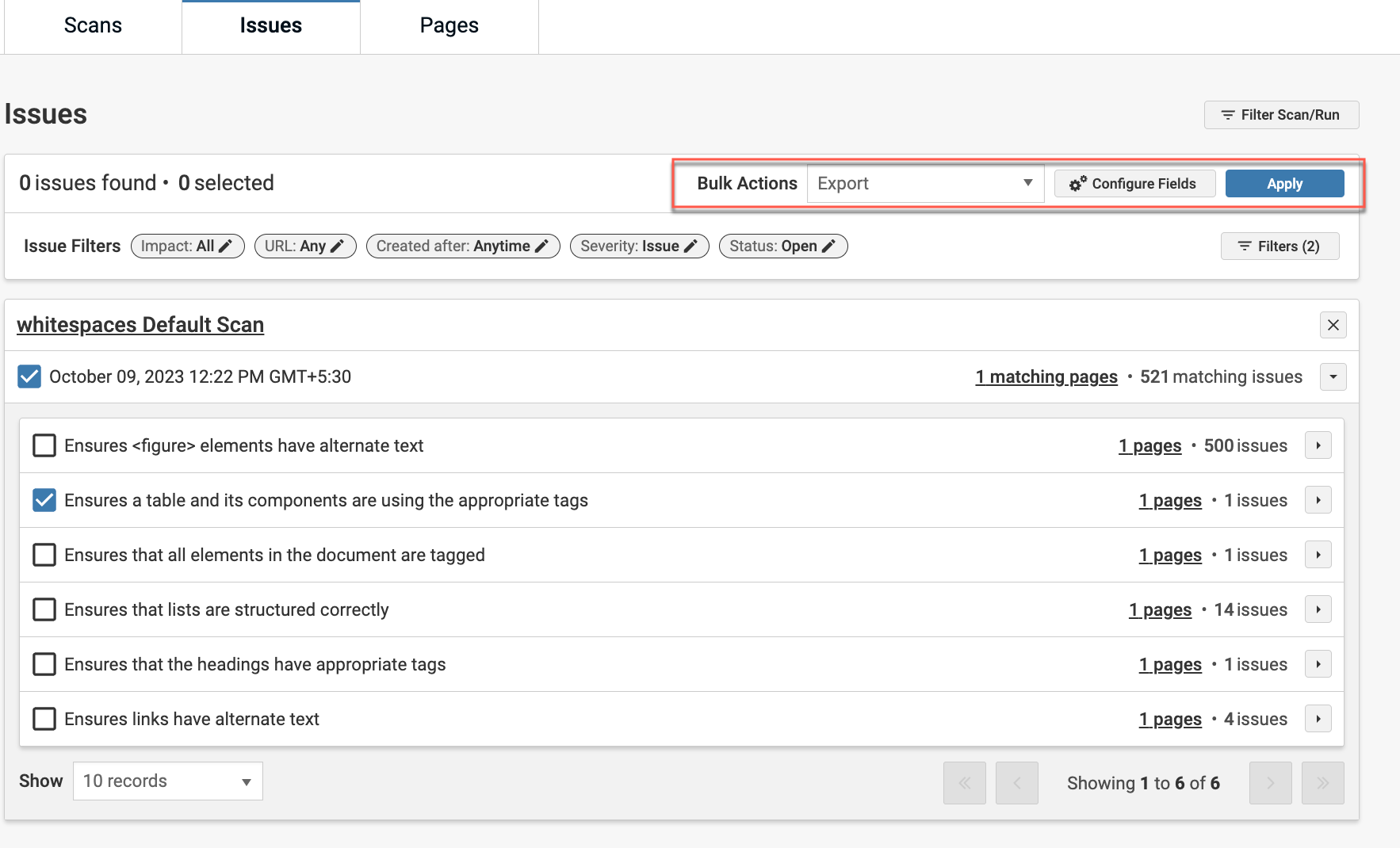This screenshot has width=1400, height=848.
Task: Open the Filter Scan/Run options
Action: [1281, 115]
